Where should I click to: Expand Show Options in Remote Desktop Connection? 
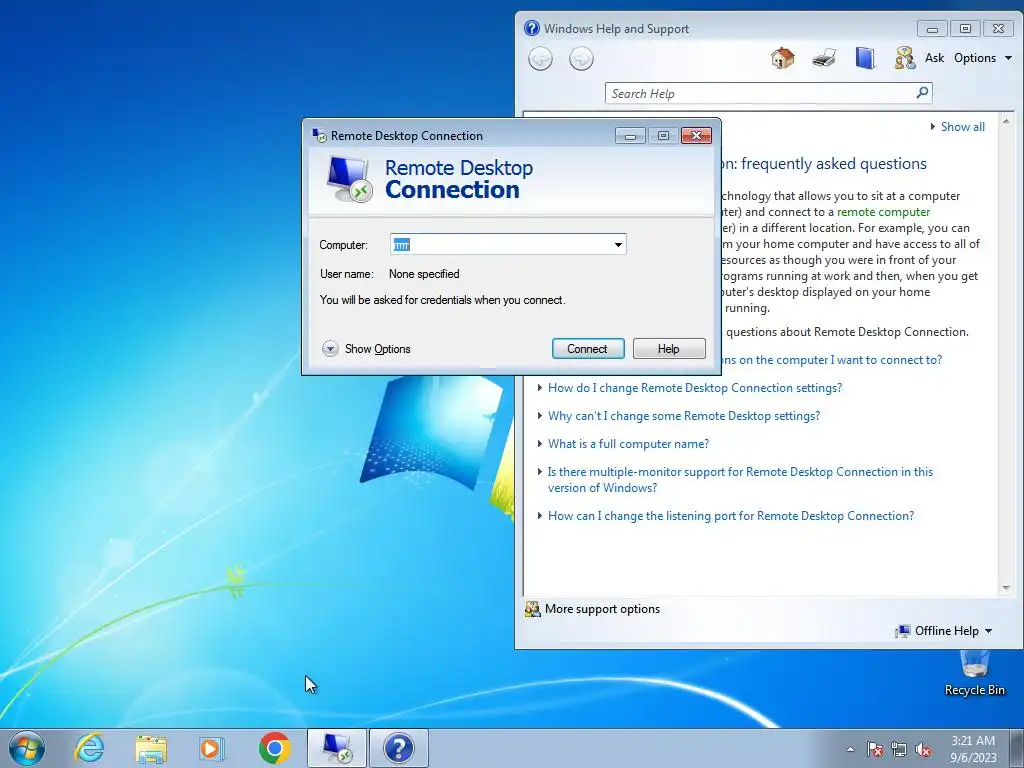coord(366,349)
